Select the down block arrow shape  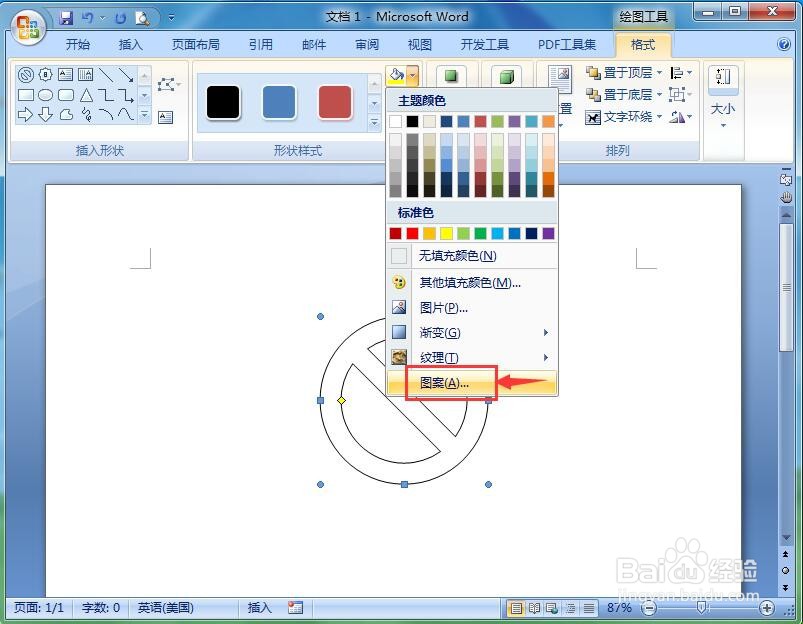click(45, 114)
